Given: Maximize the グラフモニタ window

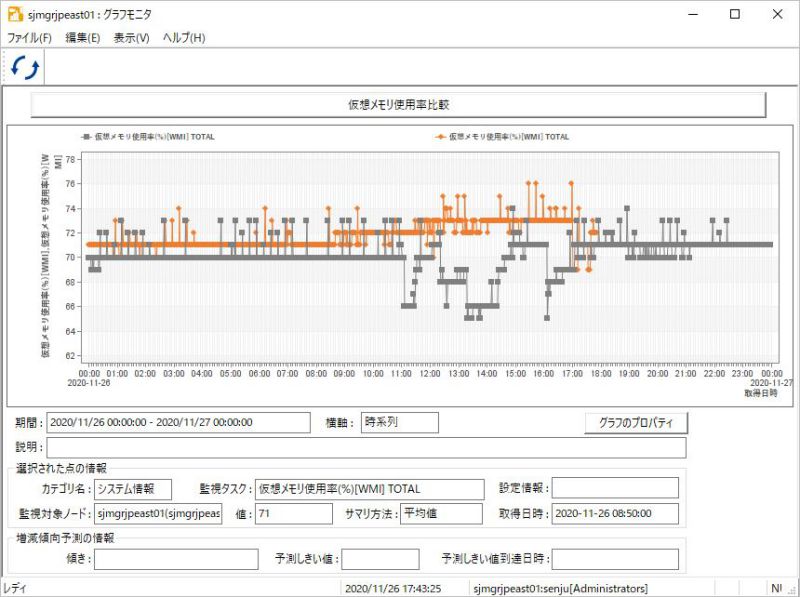Looking at the screenshot, I should pyautogui.click(x=735, y=14).
